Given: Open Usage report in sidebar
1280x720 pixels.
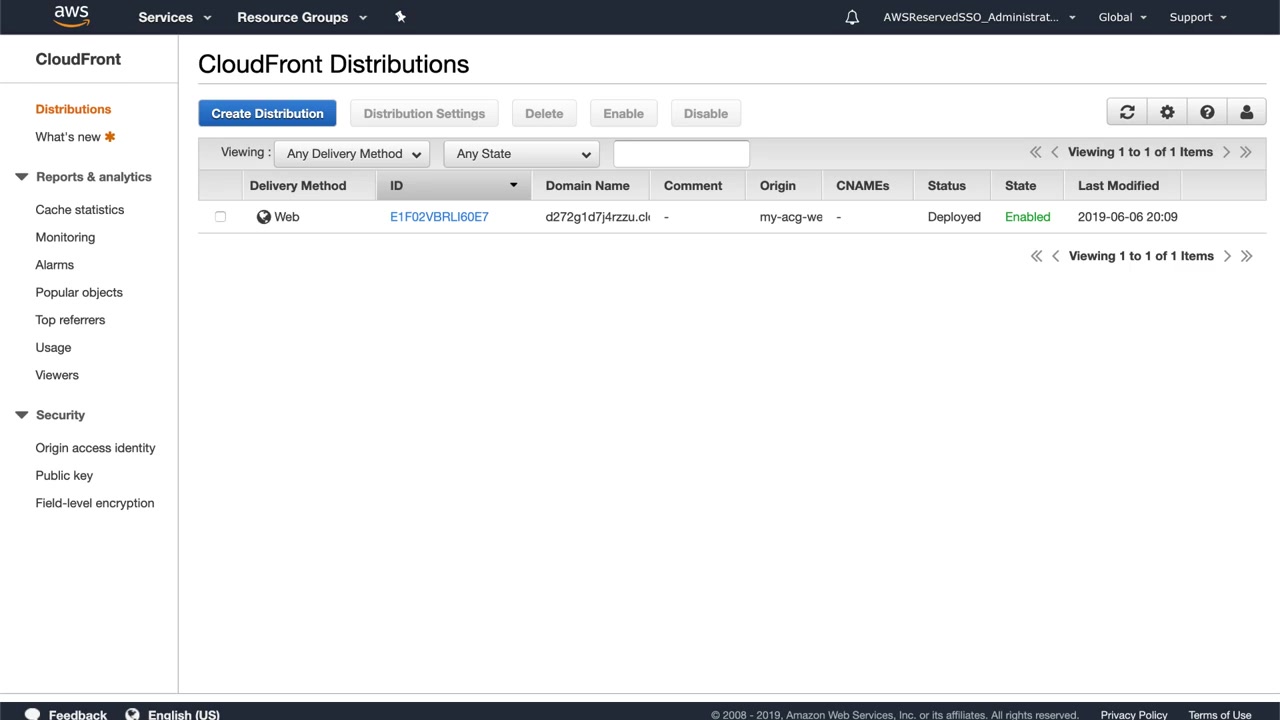Looking at the screenshot, I should pyautogui.click(x=53, y=348).
